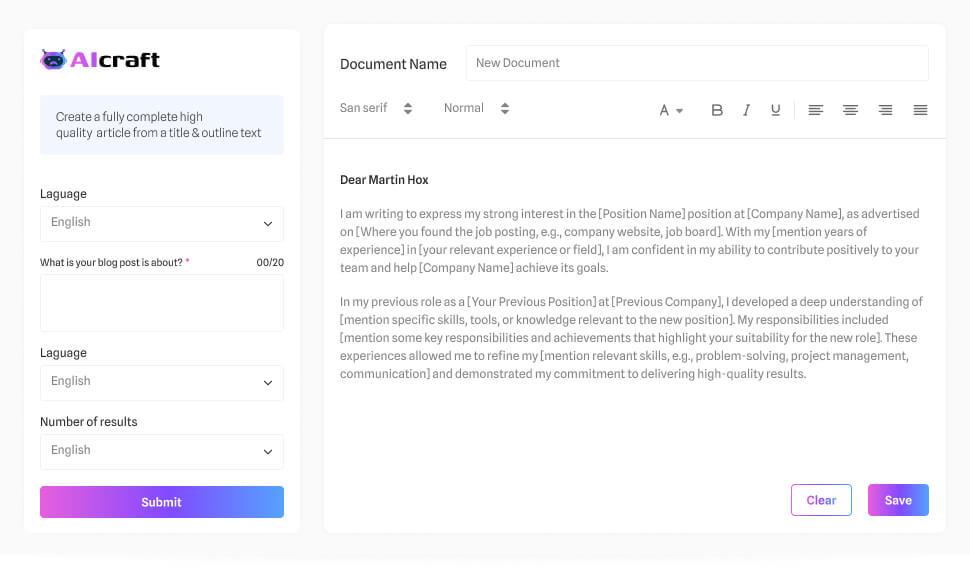Click the Clear button
Image resolution: width=970 pixels, height=571 pixels.
(820, 500)
